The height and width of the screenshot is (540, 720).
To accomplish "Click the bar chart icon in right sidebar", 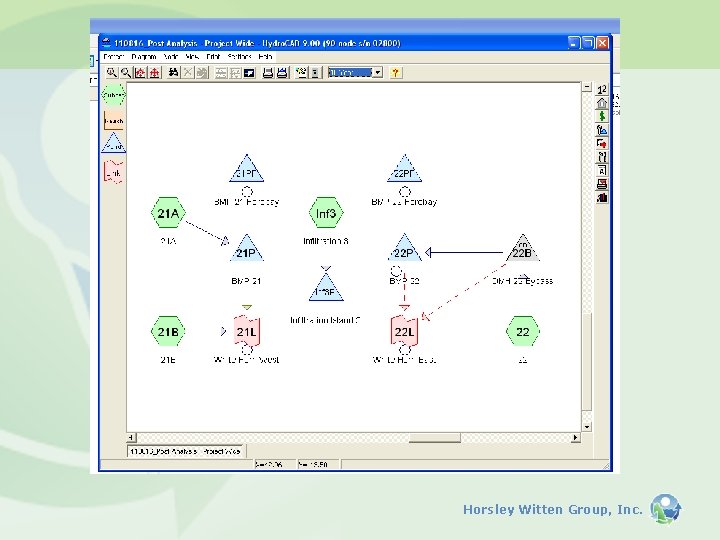I will 602,198.
